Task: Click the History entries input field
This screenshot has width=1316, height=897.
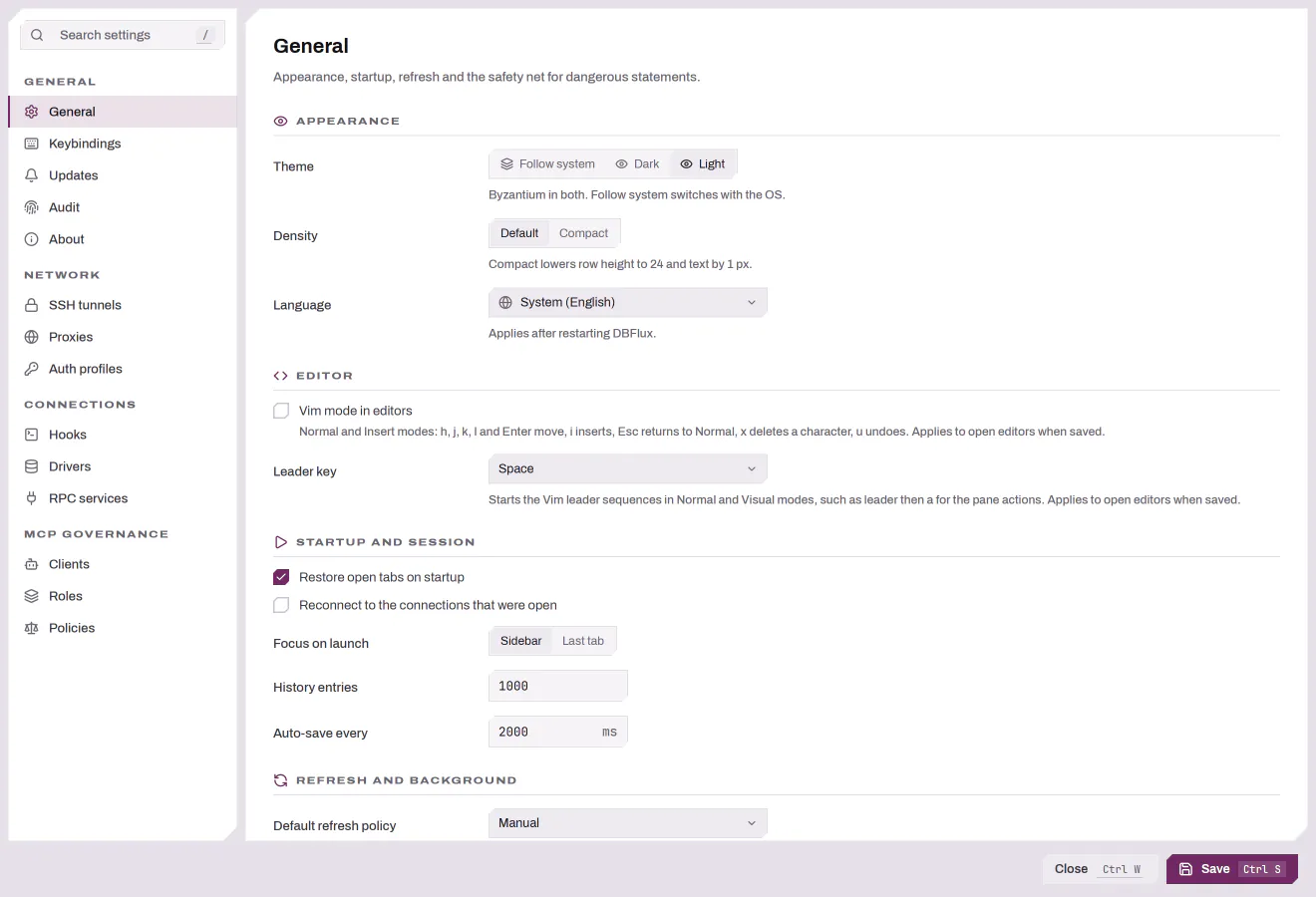Action: [x=558, y=686]
